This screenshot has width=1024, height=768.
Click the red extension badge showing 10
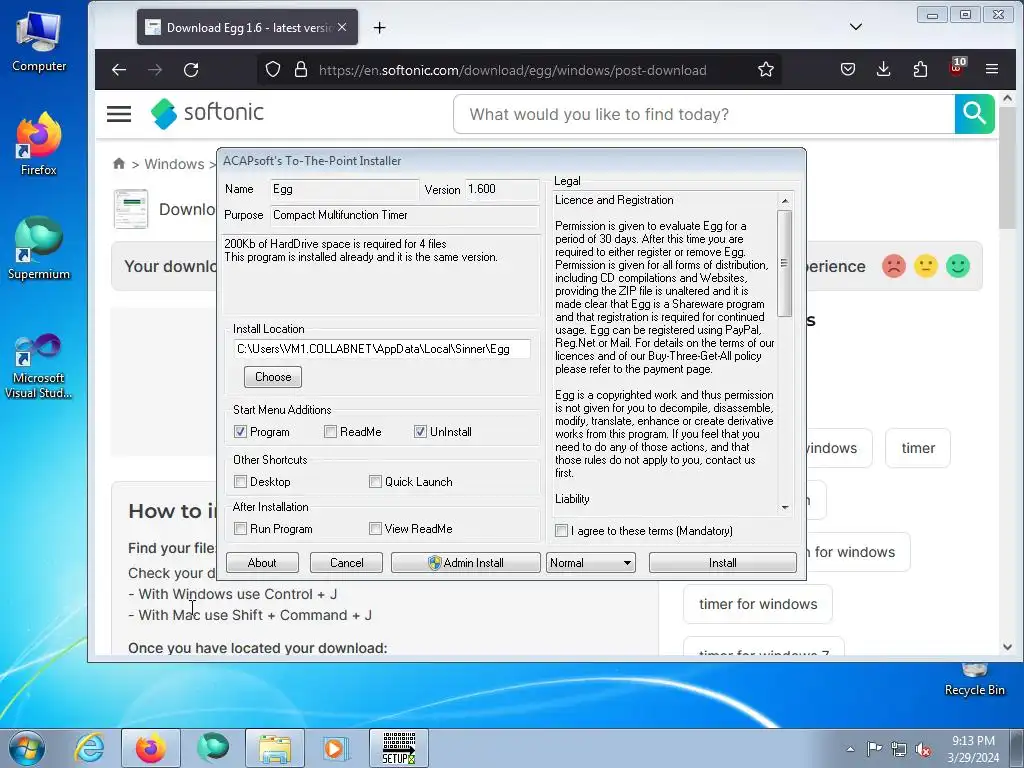tap(957, 67)
